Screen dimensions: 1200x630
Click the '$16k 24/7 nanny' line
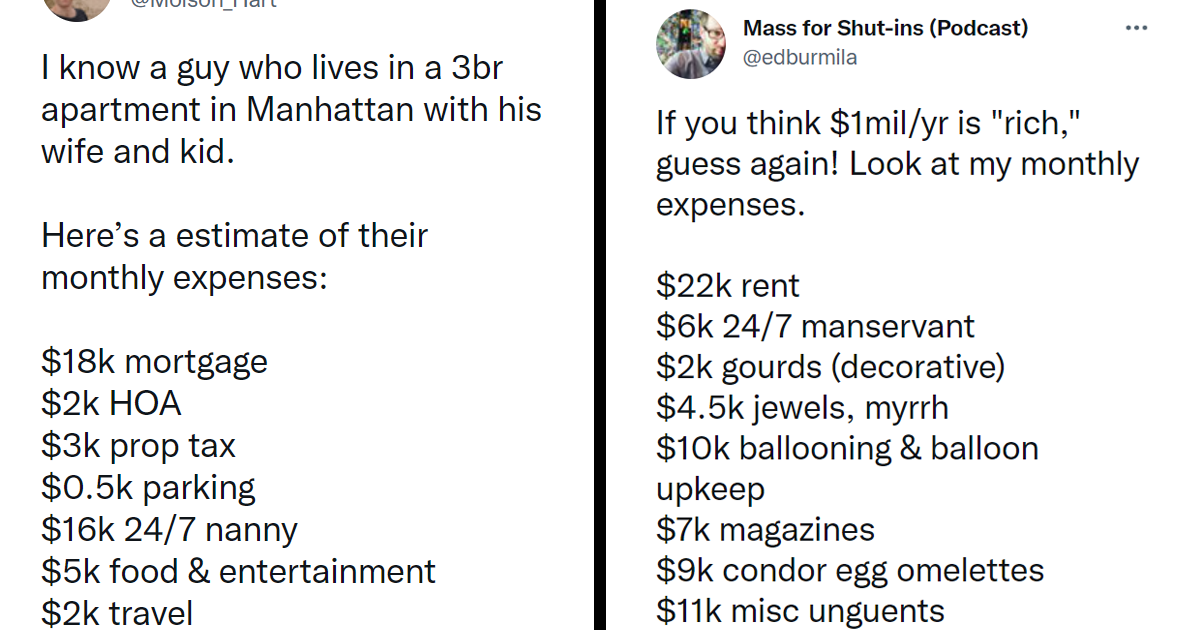point(168,529)
